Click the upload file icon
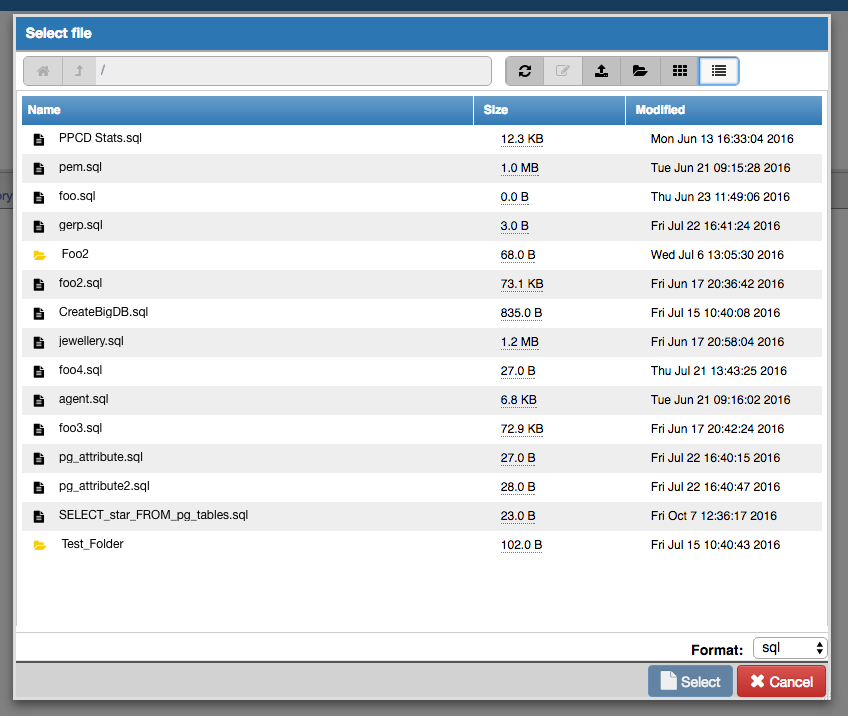 [x=601, y=71]
